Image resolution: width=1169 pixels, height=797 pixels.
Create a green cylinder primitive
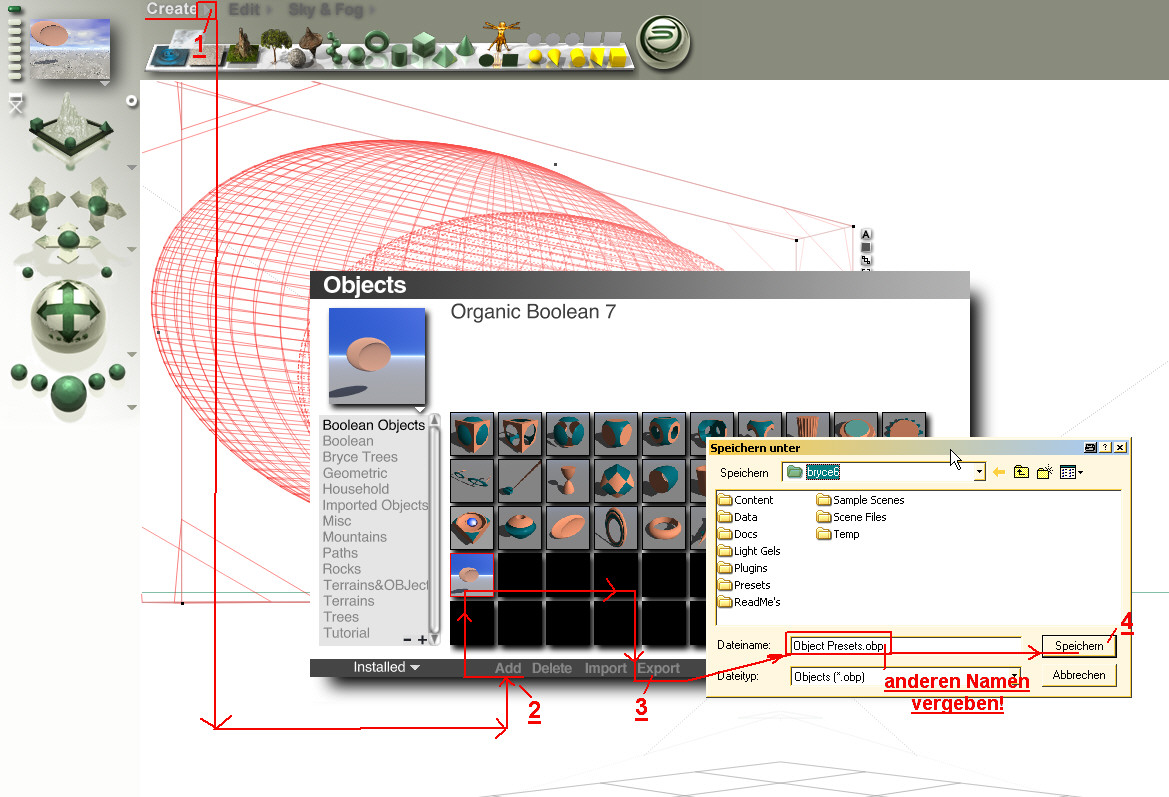[399, 56]
